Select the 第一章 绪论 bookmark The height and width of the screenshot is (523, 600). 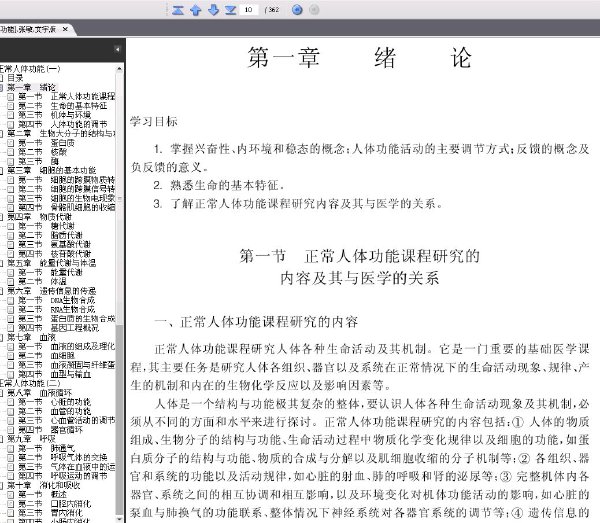coord(31,87)
